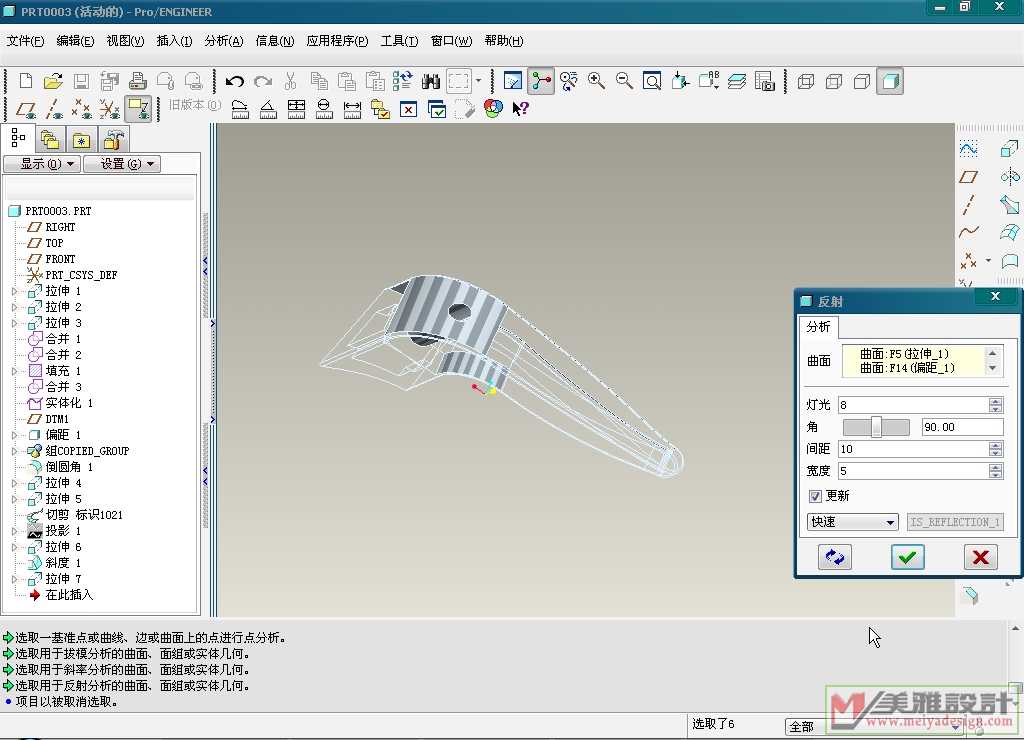The image size is (1024, 740).
Task: Open the 设置 dropdown in model tree
Action: [122, 164]
